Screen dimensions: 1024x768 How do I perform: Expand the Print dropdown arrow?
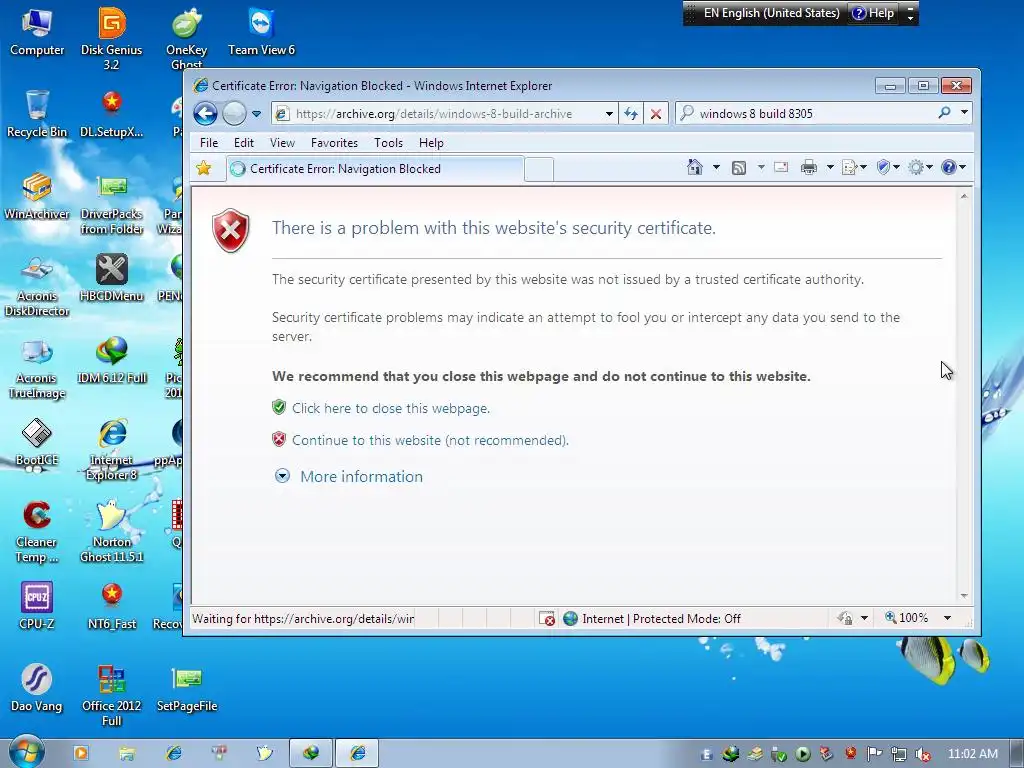point(830,168)
